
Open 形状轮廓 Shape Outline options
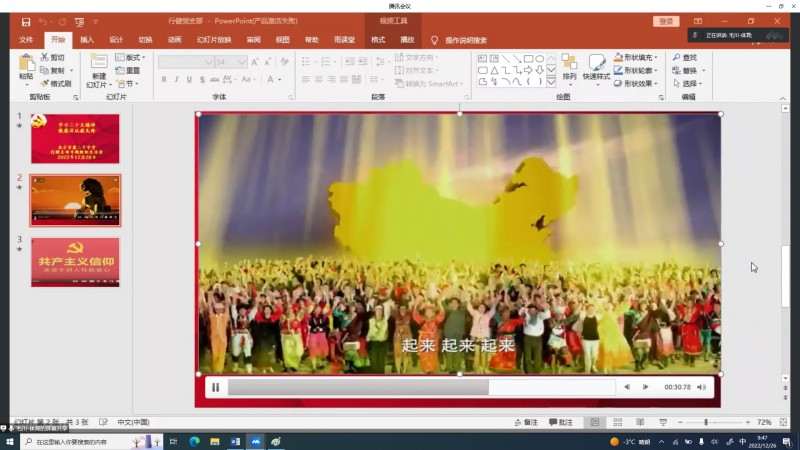636,70
